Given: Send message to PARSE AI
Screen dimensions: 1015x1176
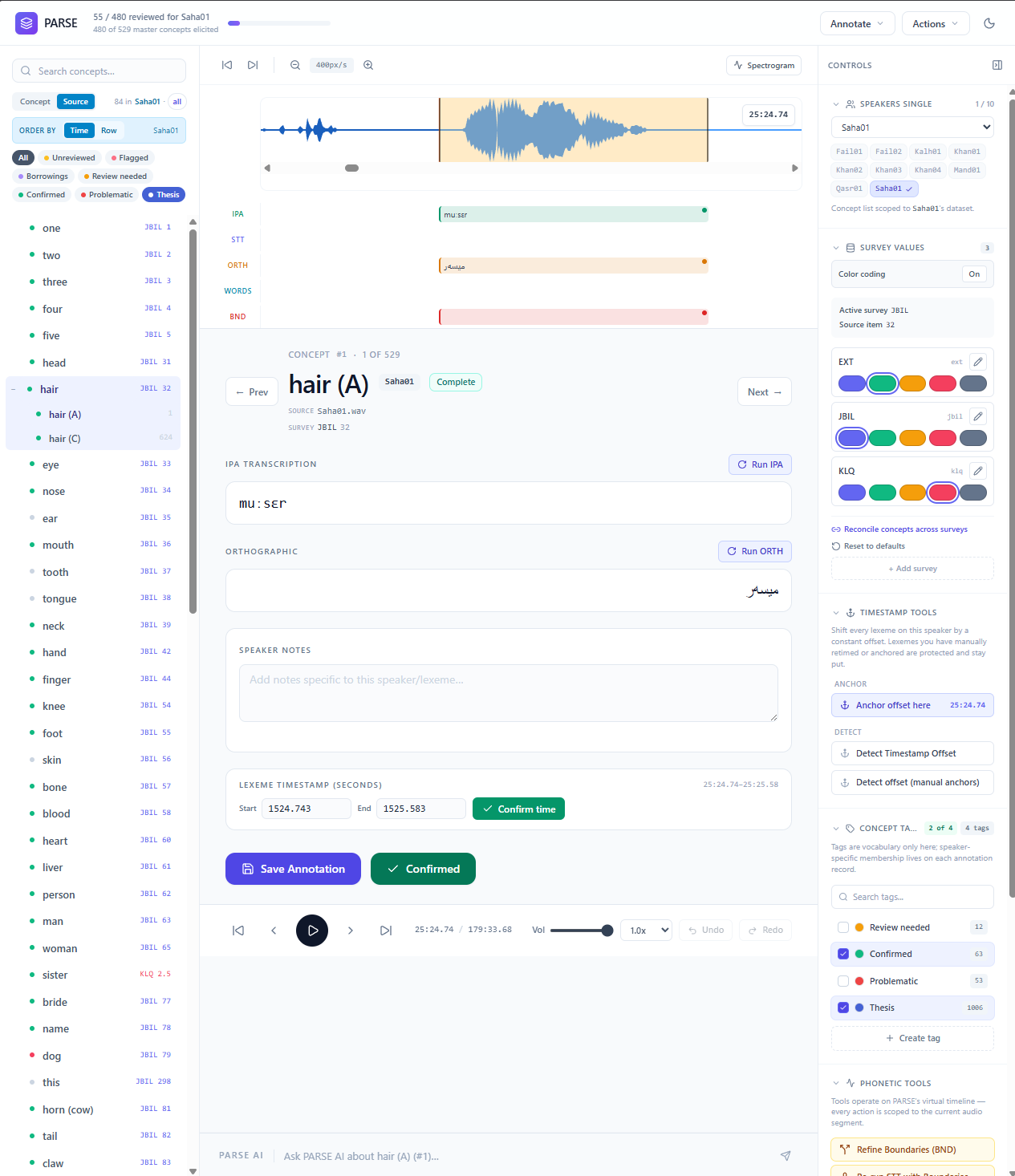Looking at the screenshot, I should pyautogui.click(x=786, y=1156).
